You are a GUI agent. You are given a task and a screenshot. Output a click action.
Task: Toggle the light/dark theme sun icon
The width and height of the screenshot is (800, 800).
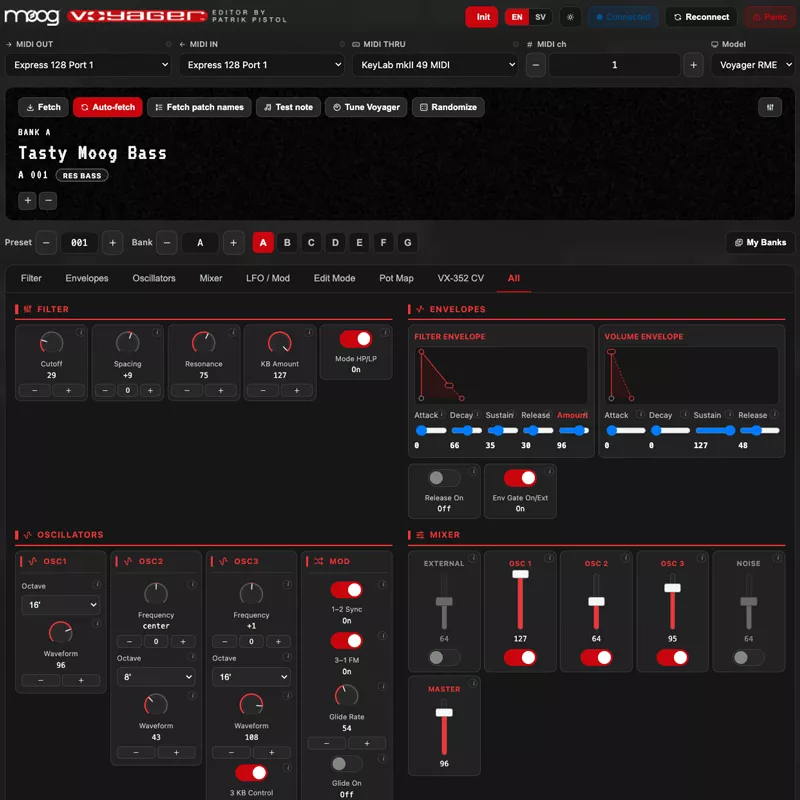click(570, 17)
